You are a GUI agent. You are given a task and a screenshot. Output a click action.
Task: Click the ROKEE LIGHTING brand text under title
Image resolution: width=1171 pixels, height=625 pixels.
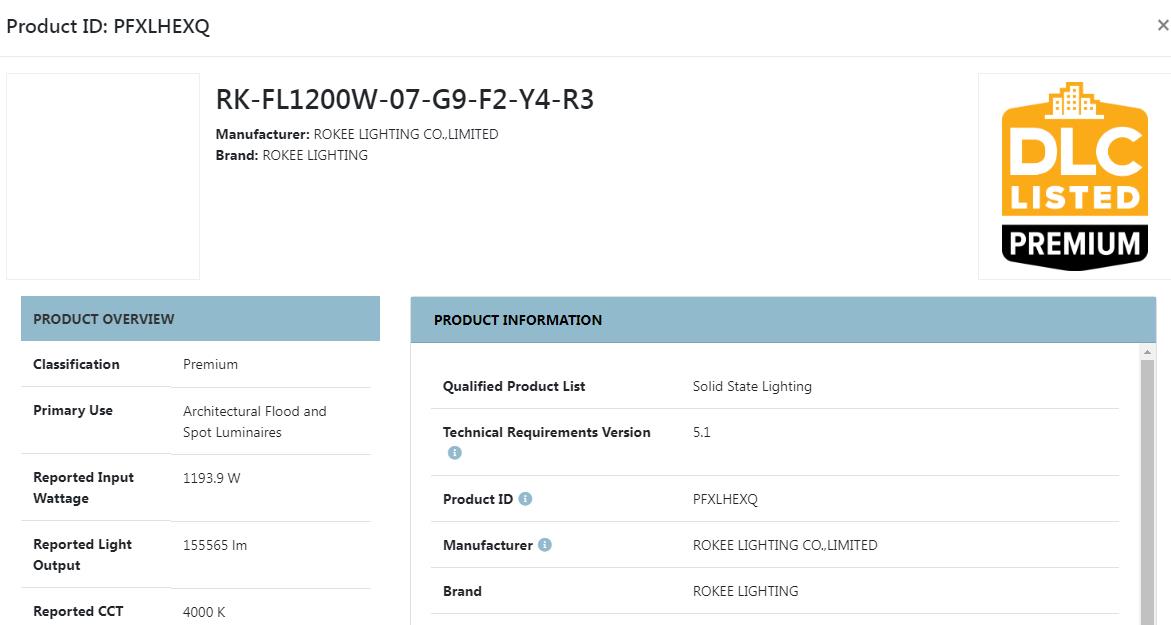pos(314,155)
